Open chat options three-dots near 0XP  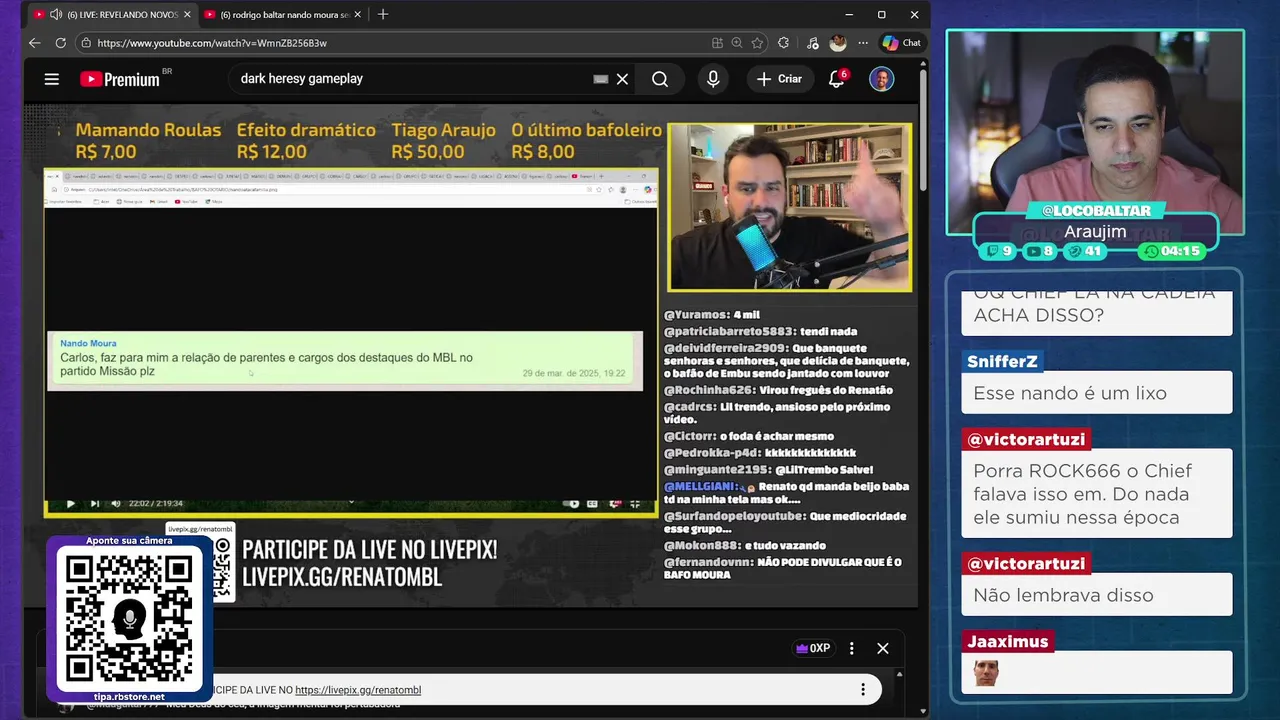click(852, 648)
